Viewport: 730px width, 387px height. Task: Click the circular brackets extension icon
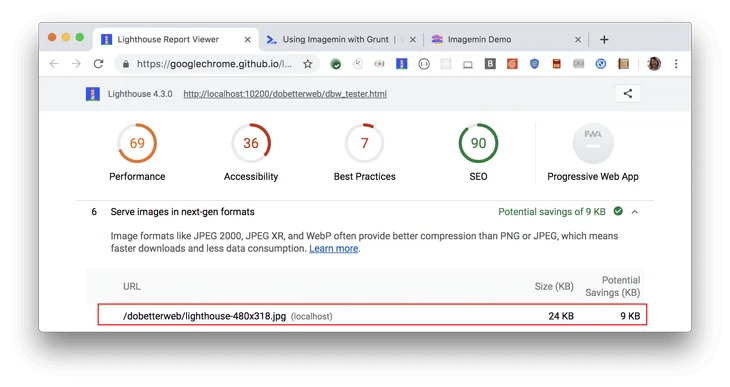coord(424,64)
